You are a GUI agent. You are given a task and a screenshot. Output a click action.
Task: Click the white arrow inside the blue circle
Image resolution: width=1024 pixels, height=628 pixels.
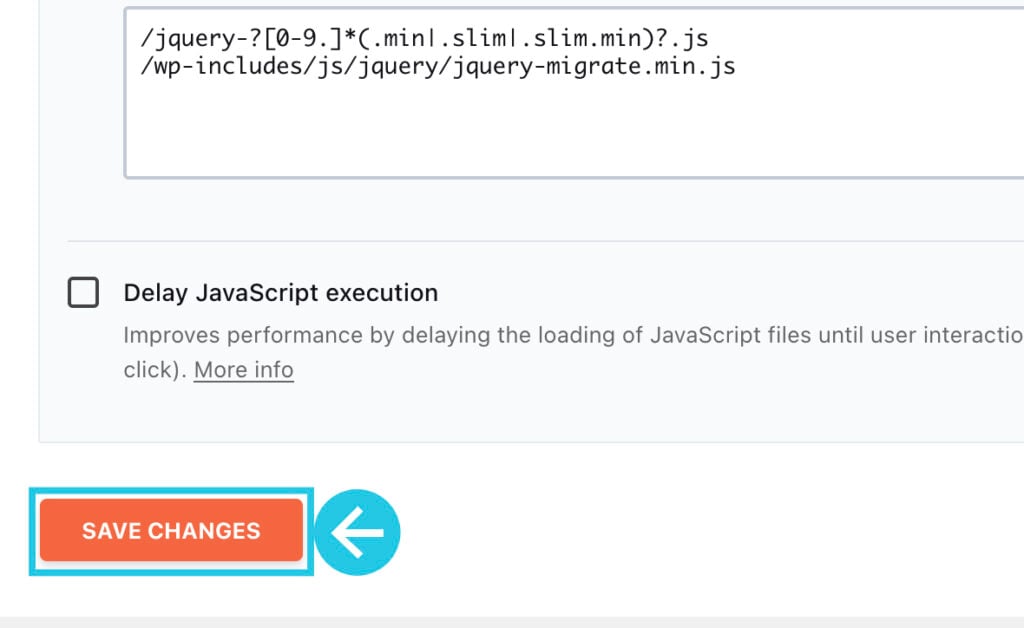click(357, 533)
